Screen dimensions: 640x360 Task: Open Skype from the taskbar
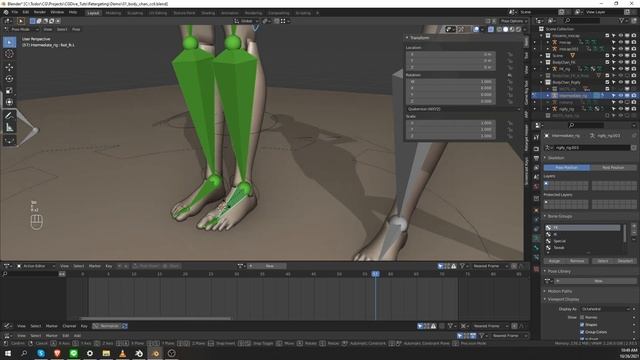click(41, 353)
